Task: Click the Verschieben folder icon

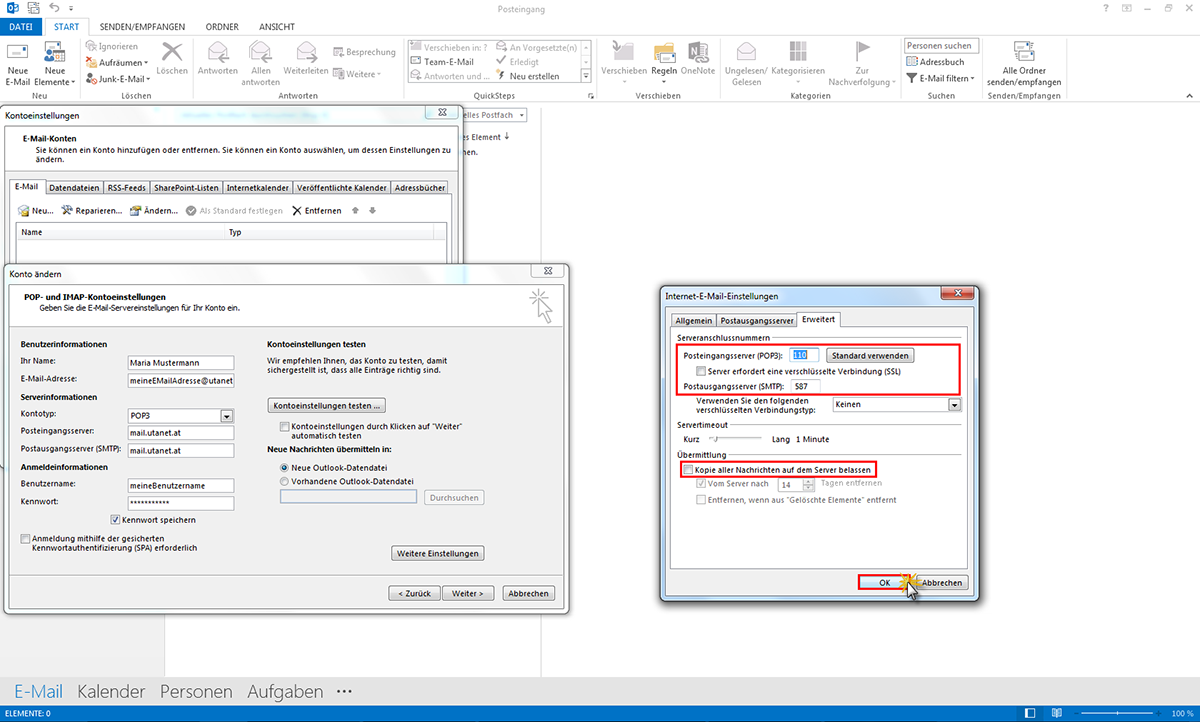Action: [x=623, y=52]
